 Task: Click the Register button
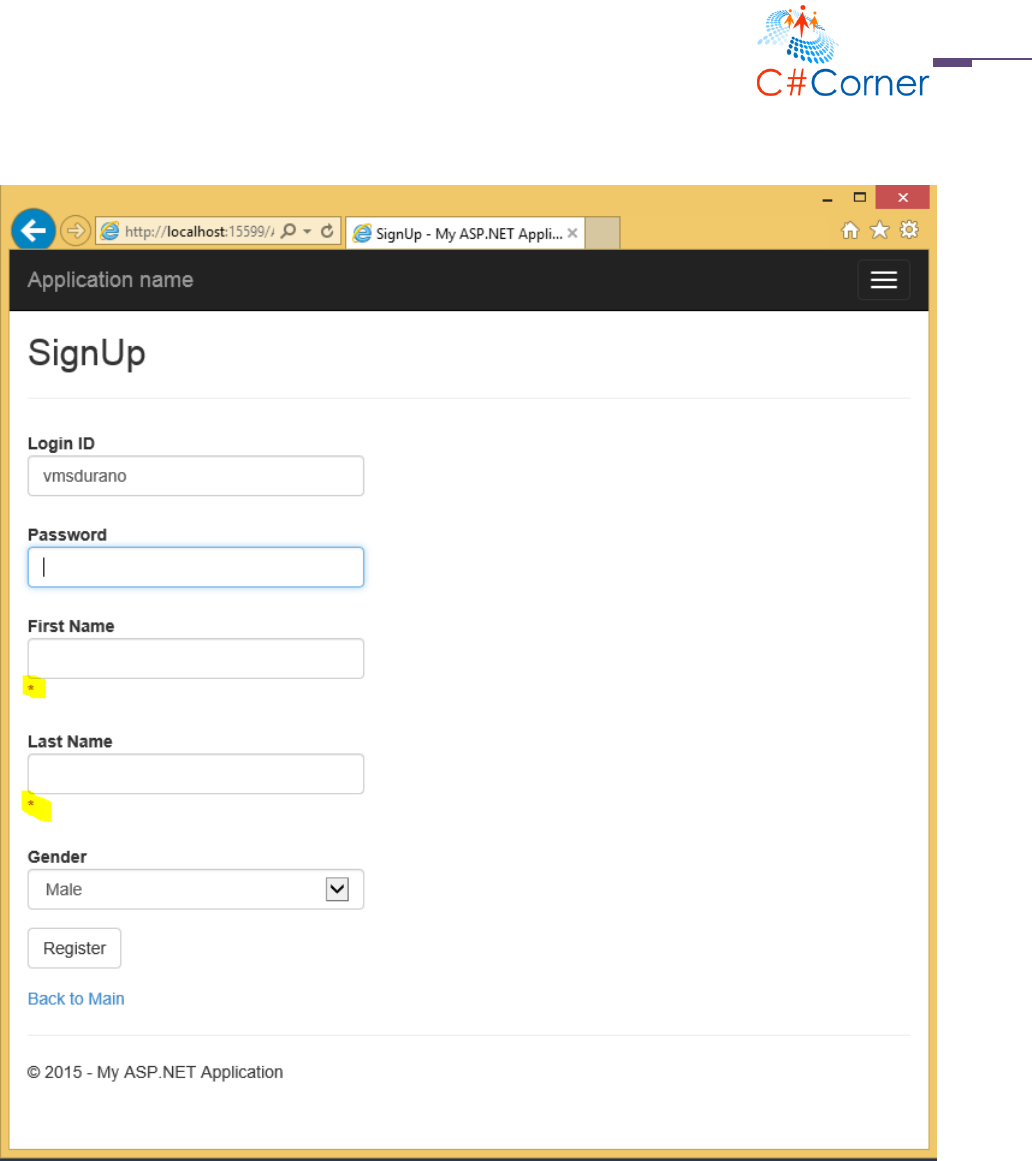pos(74,948)
